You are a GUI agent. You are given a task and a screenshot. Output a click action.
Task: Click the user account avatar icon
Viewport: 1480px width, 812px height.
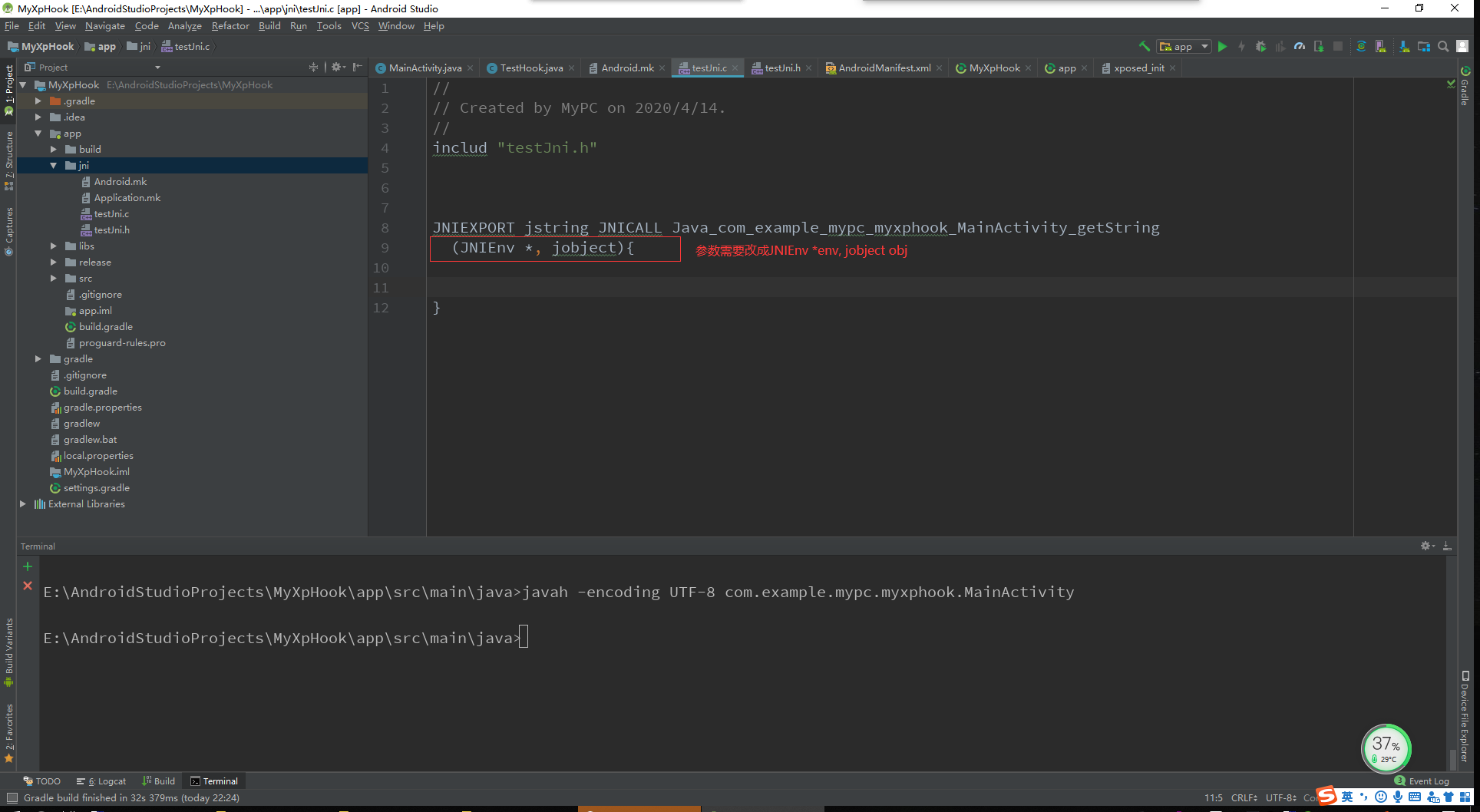click(1463, 47)
